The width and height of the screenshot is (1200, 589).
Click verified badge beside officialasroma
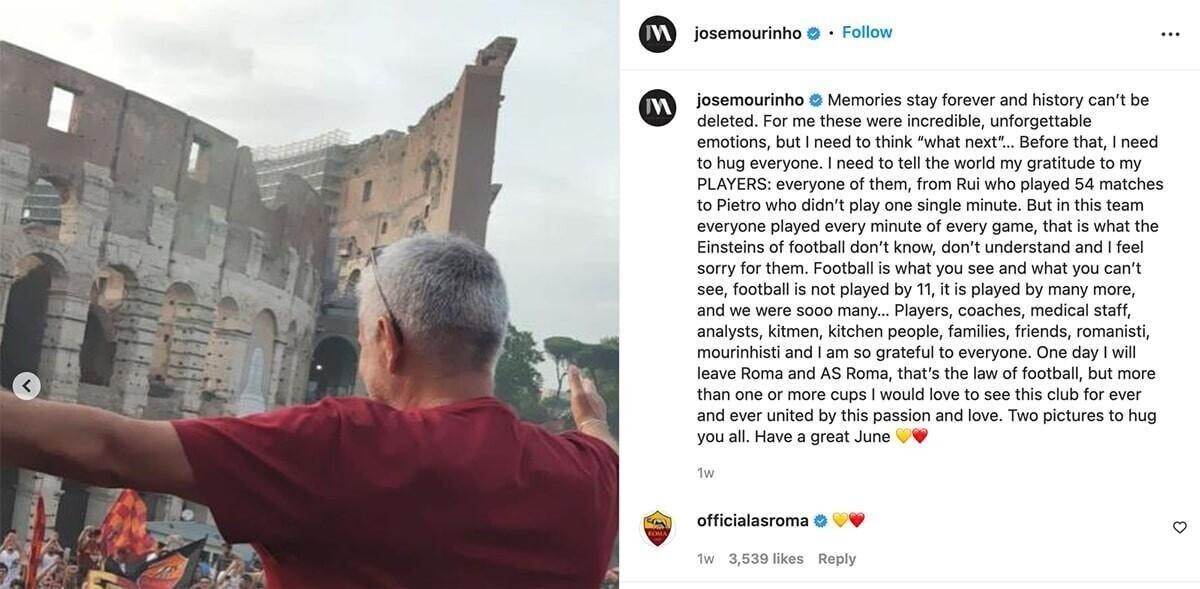tap(820, 520)
